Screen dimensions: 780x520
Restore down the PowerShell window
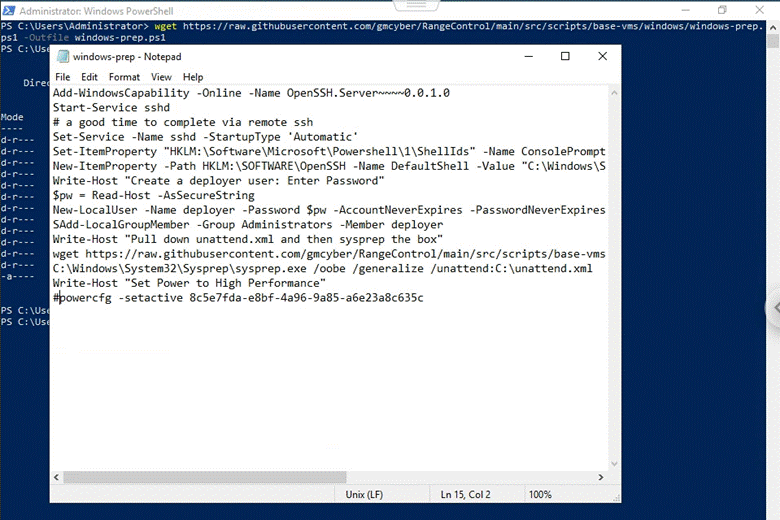tap(722, 10)
